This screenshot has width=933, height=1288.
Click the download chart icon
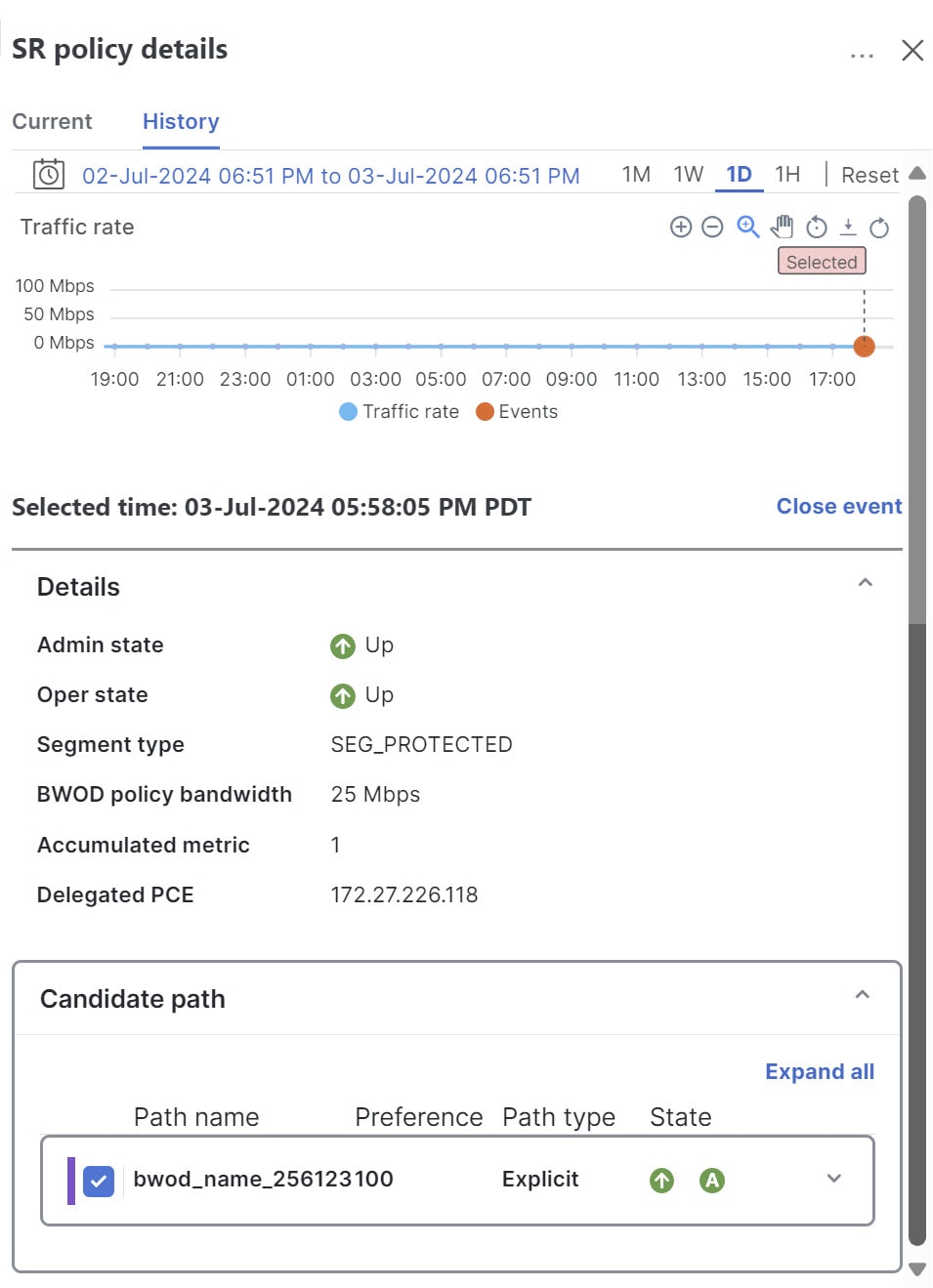coord(848,227)
